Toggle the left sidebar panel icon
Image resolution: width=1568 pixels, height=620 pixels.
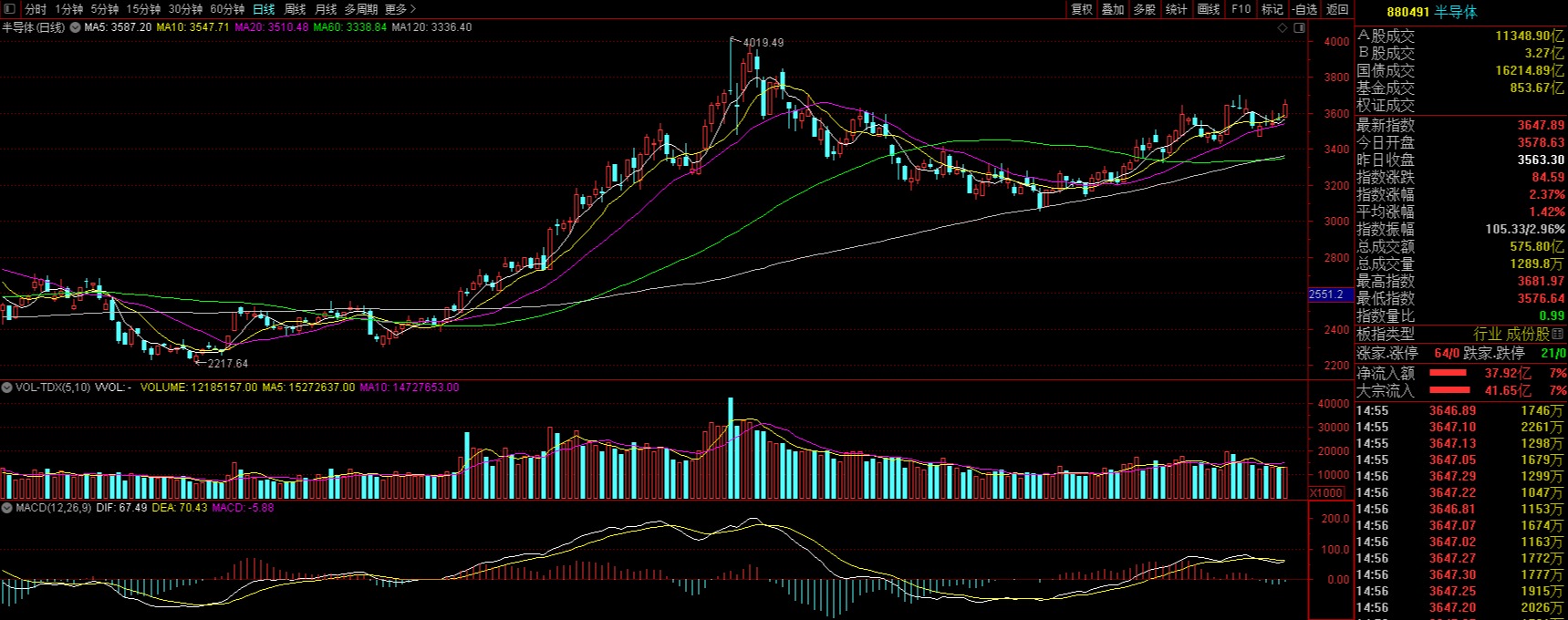pos(10,9)
